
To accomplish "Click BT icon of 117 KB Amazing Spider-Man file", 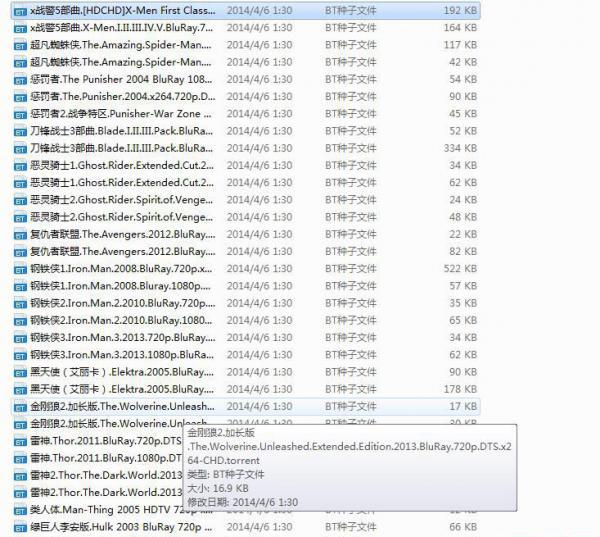I will tap(20, 46).
